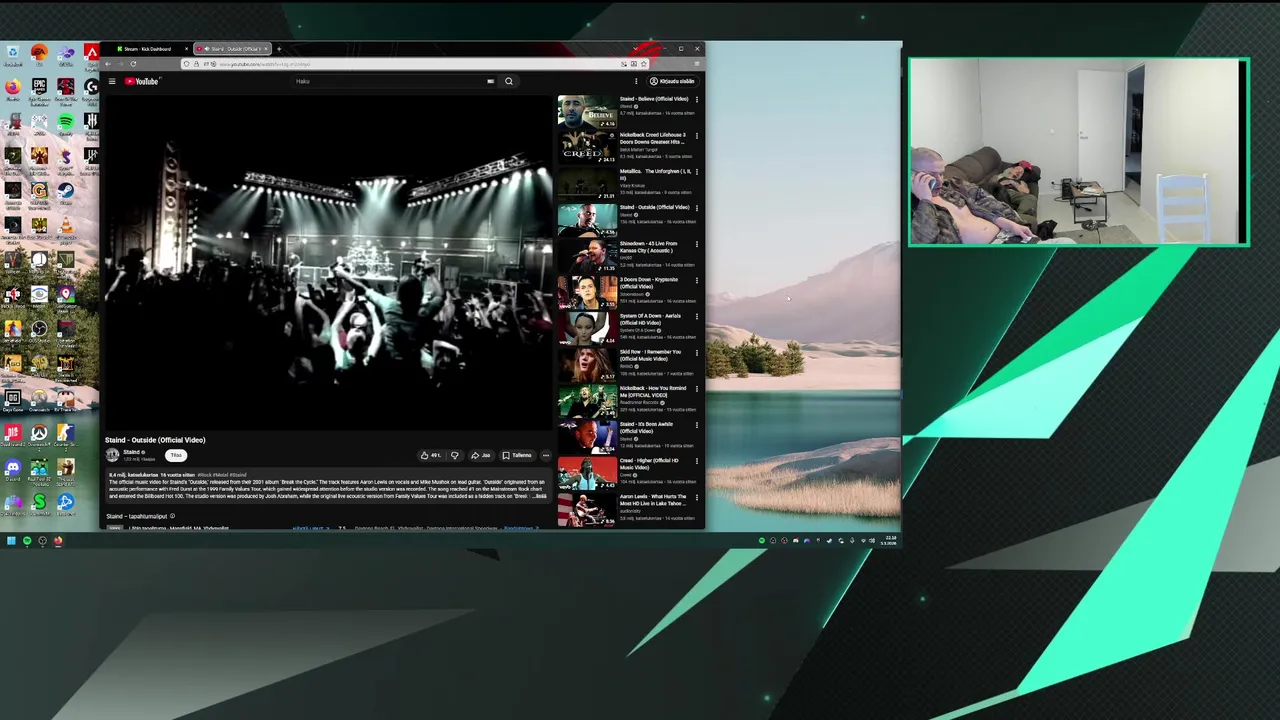
Task: Click the Jaa share button
Action: tap(481, 456)
